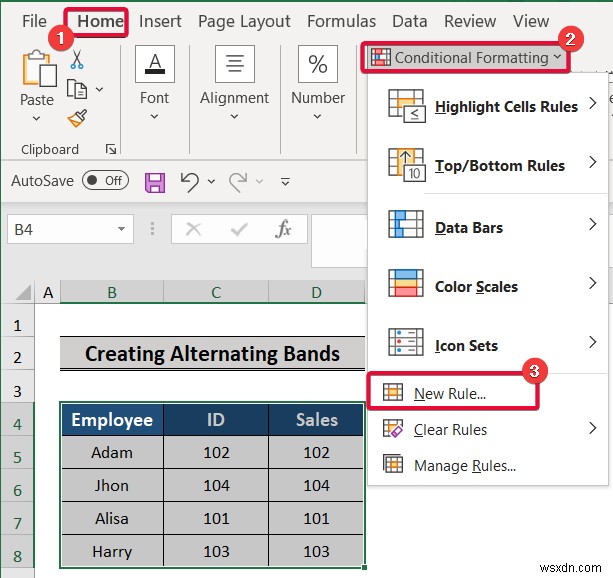Switch to the View tab
The width and height of the screenshot is (613, 578).
click(x=531, y=21)
